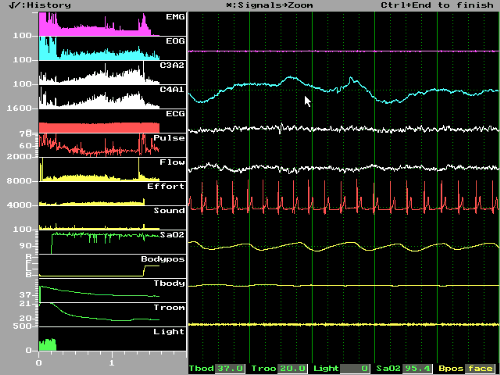The width and height of the screenshot is (500, 375).
Task: Click the 1600 scale value
Action: pos(19,108)
